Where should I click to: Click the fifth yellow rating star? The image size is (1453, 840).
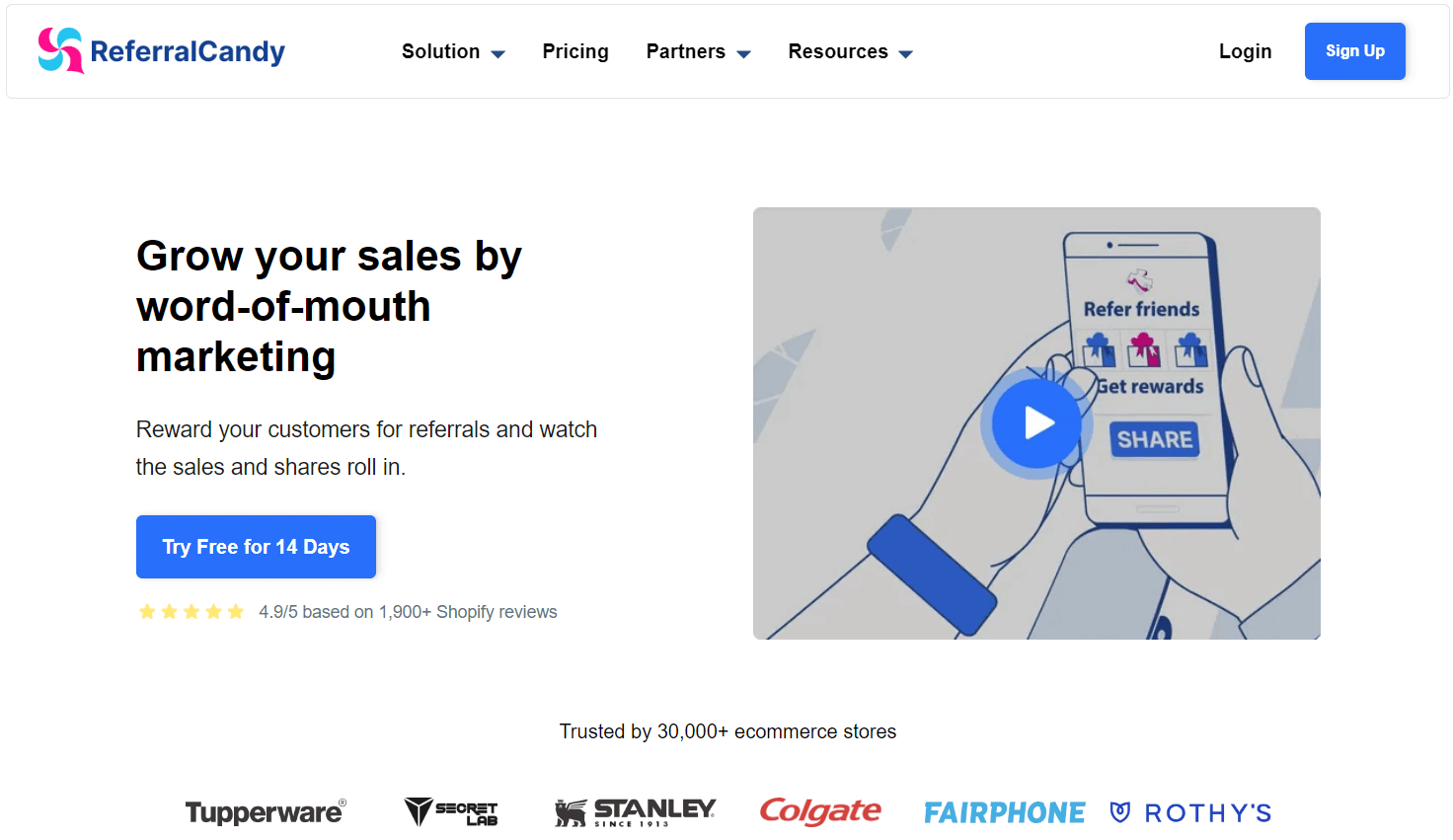(x=236, y=611)
